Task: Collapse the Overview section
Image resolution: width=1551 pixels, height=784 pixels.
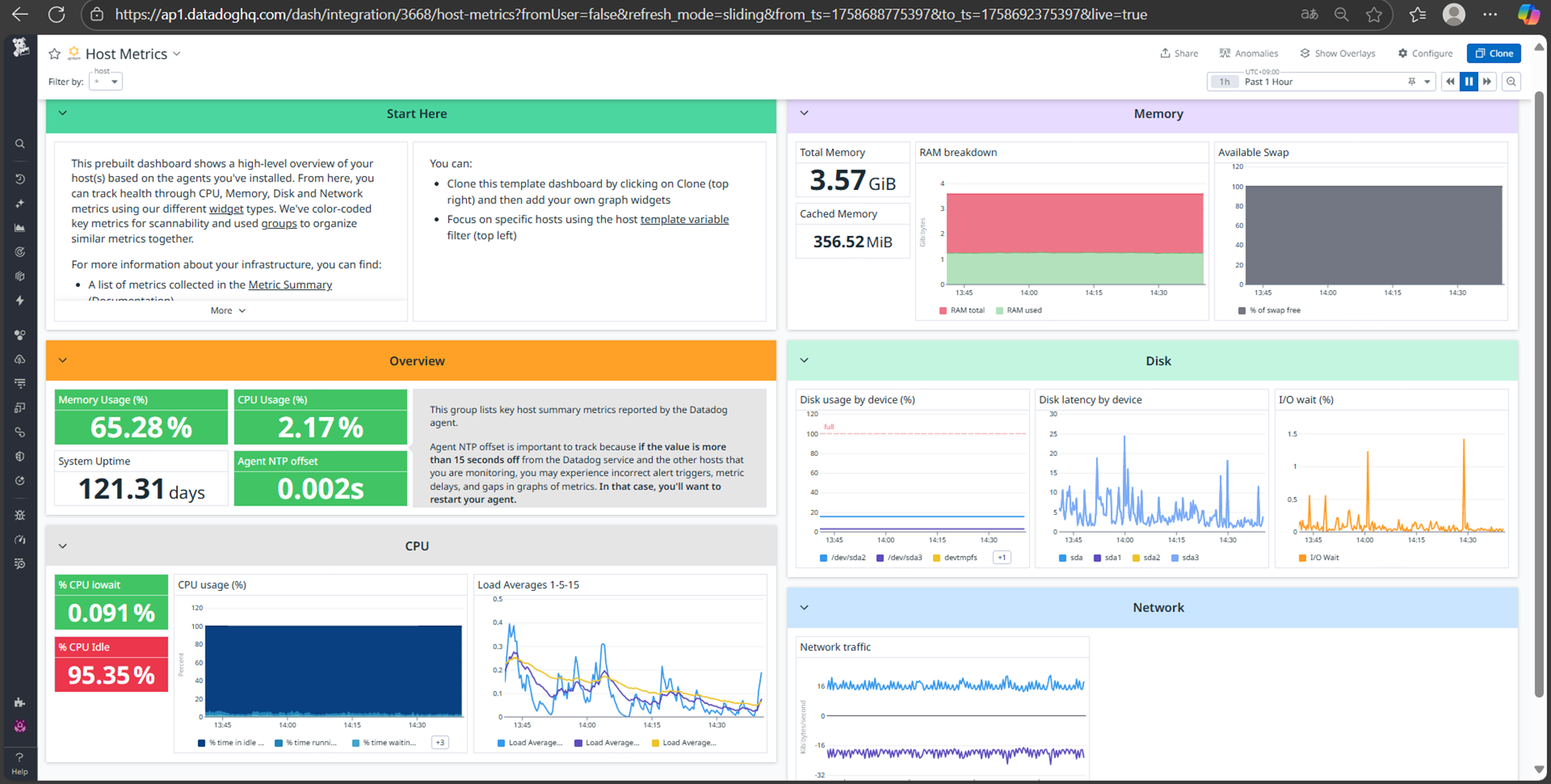Action: coord(63,360)
